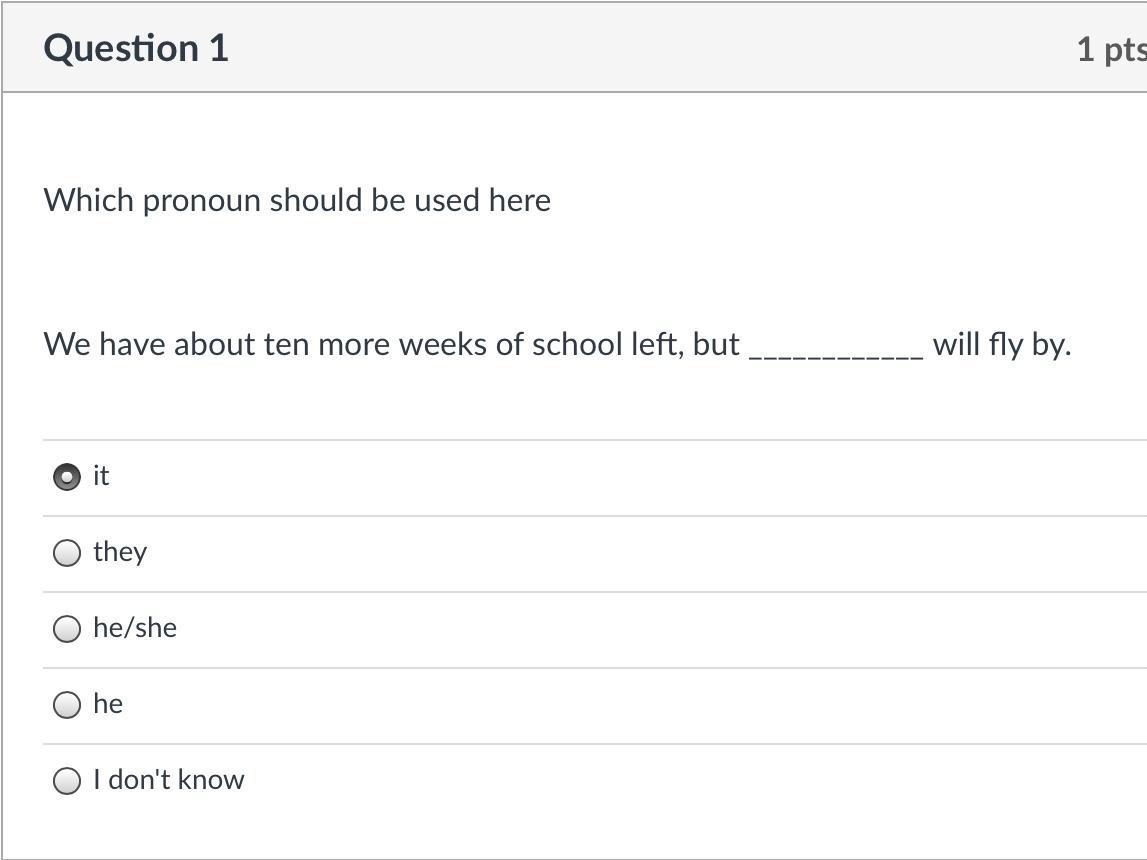Select the "they" radio button

(x=67, y=553)
